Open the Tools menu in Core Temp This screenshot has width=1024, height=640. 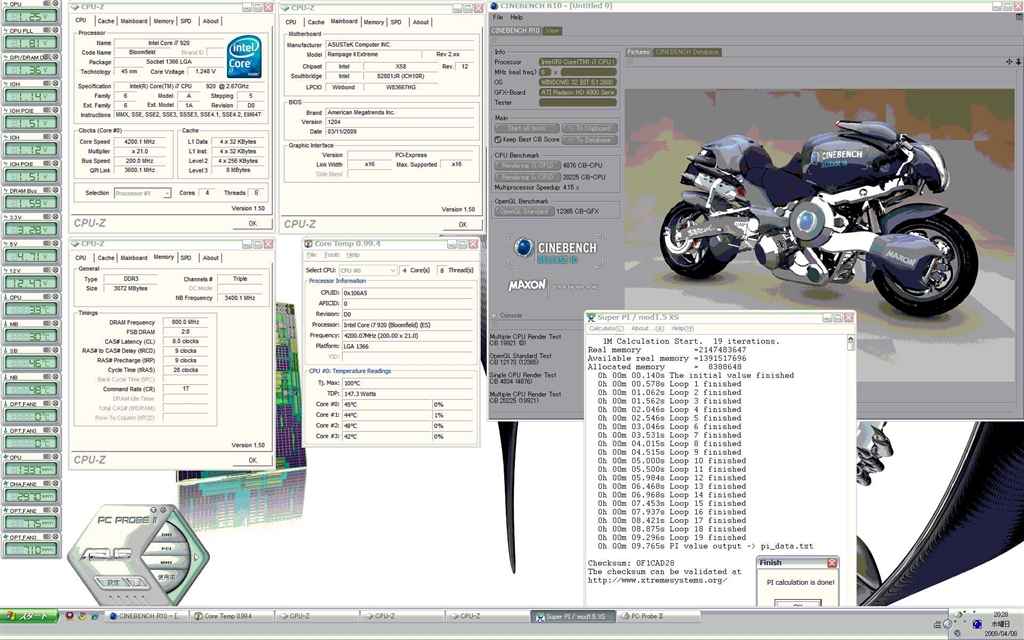[x=334, y=255]
